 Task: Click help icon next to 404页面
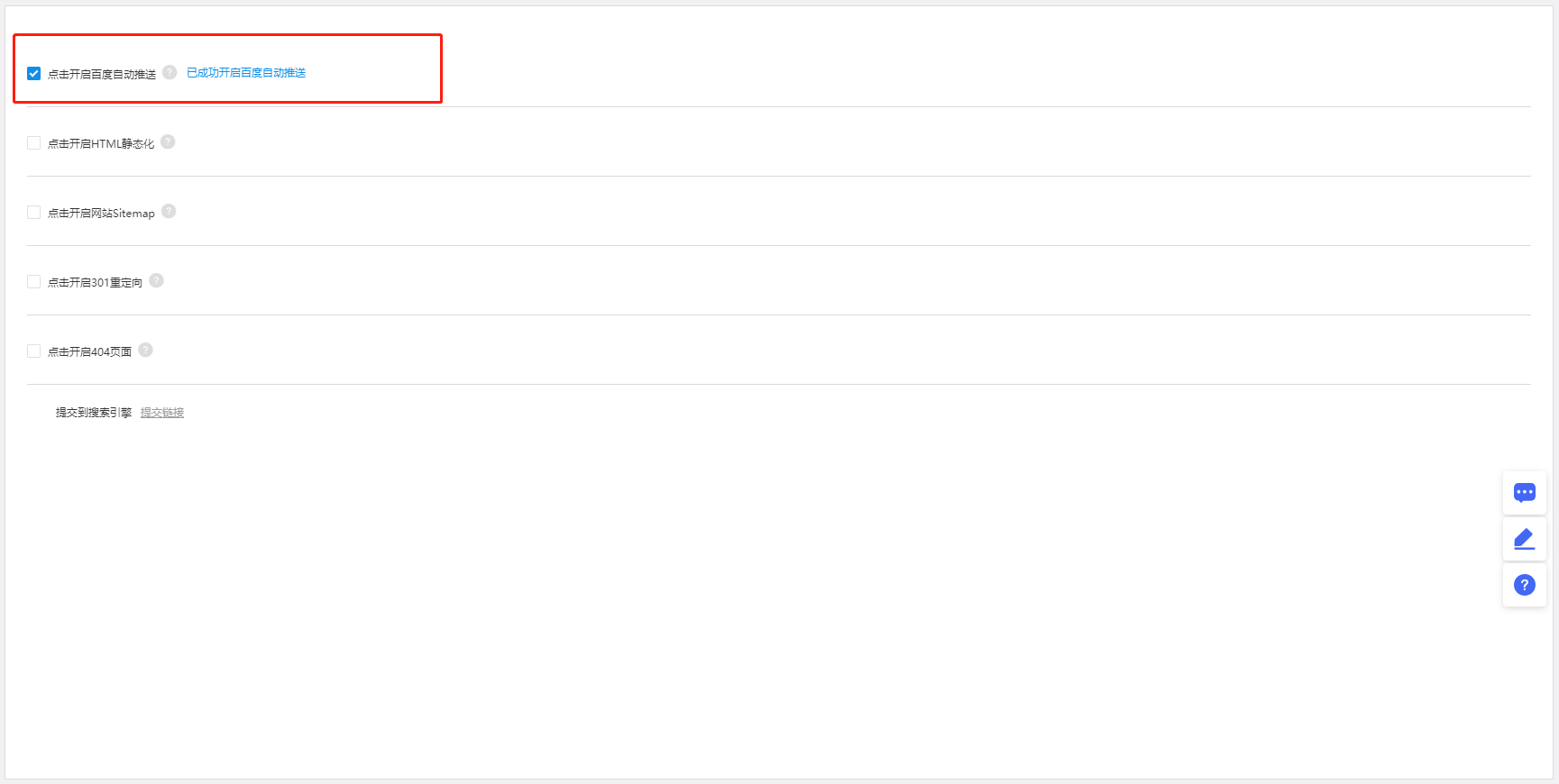coord(145,350)
